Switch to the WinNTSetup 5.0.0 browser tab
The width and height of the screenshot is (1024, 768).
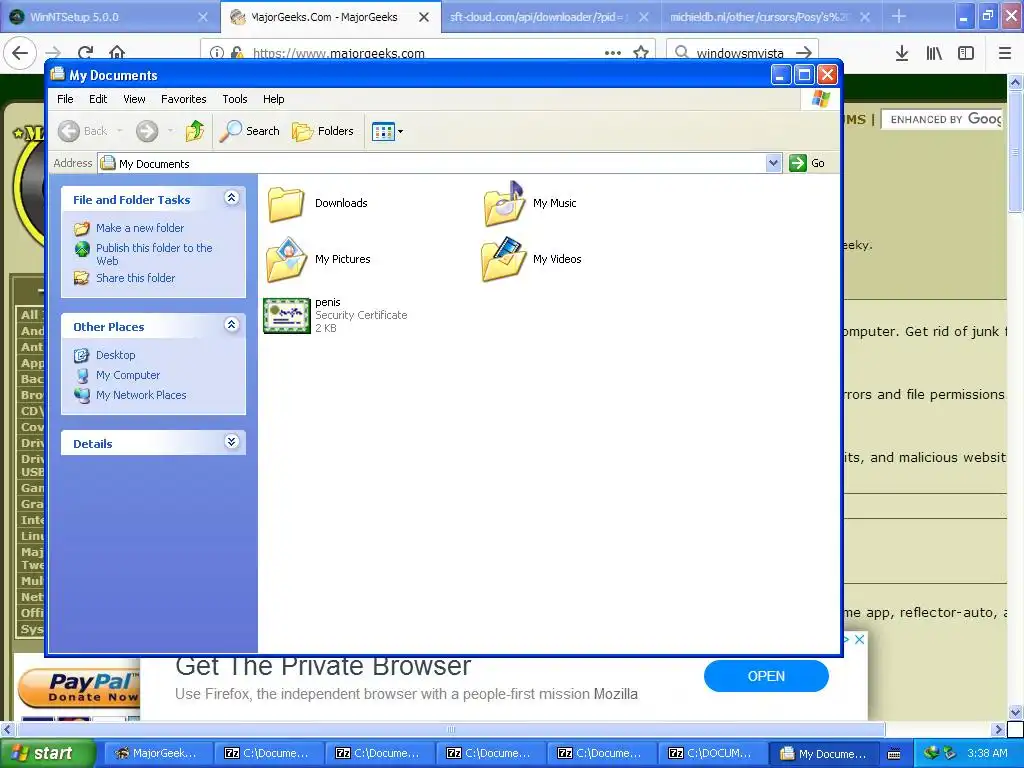click(x=108, y=17)
